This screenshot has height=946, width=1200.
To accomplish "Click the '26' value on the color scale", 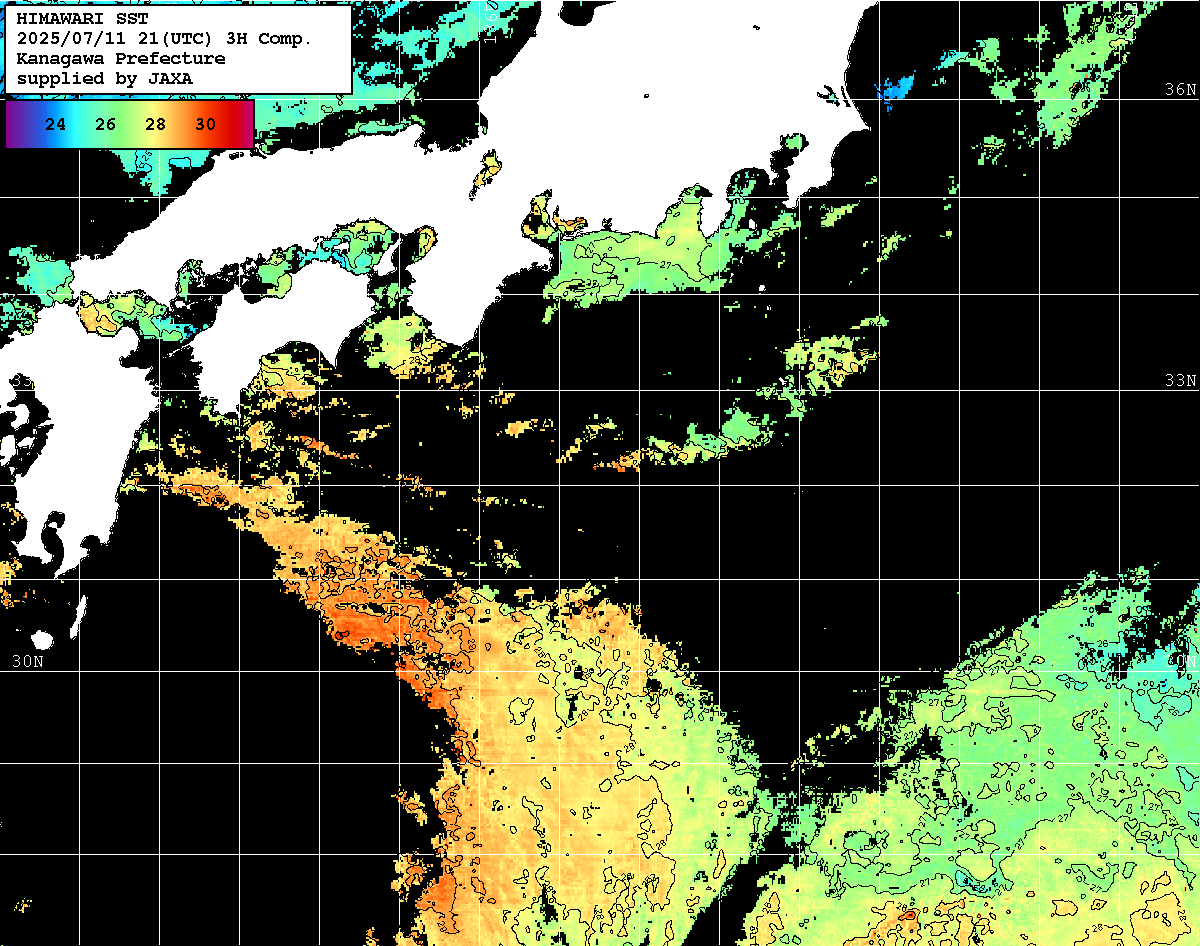I will coord(106,125).
